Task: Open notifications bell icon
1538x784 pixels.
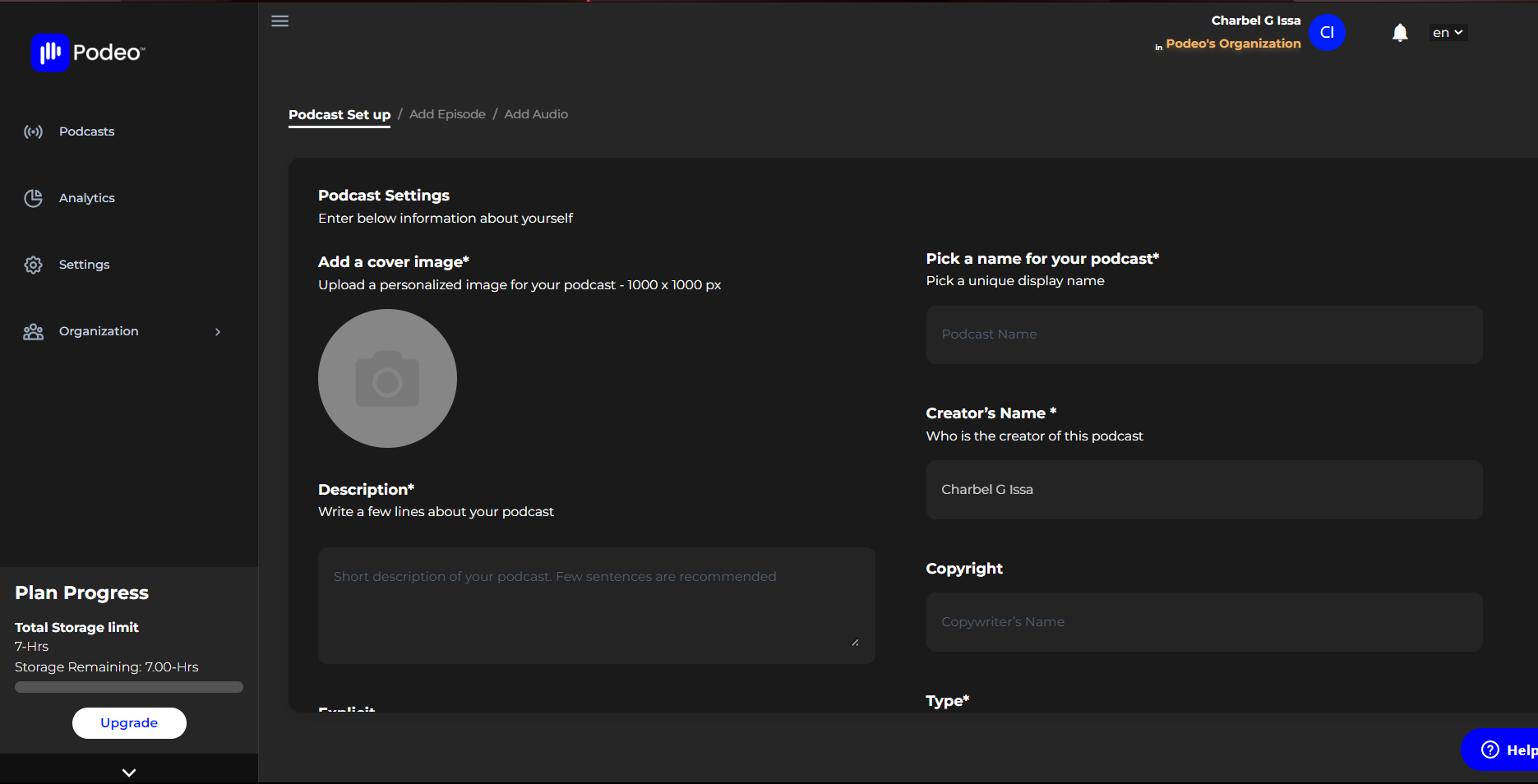Action: pos(1400,33)
